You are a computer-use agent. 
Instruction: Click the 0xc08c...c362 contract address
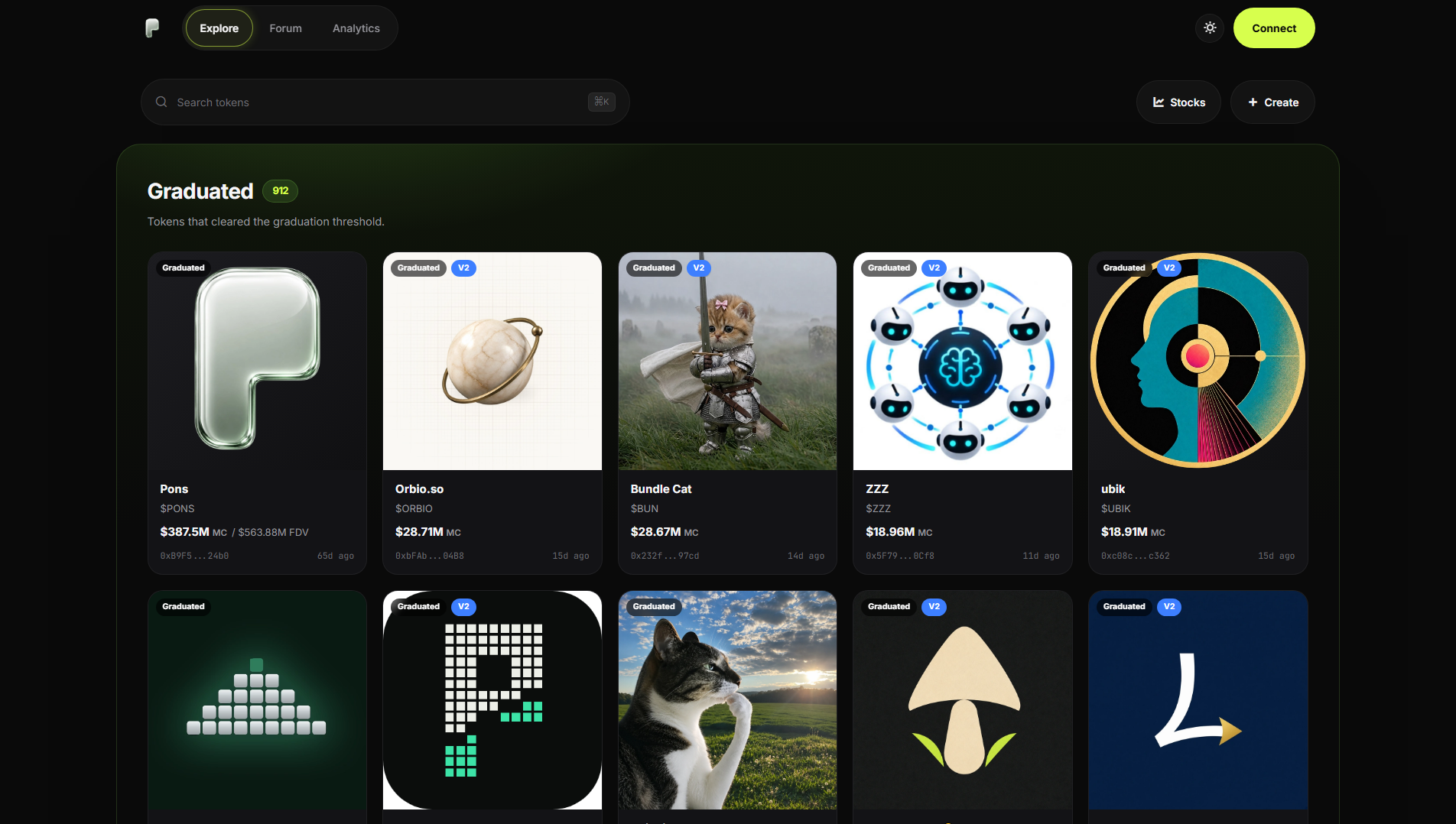(x=1136, y=556)
